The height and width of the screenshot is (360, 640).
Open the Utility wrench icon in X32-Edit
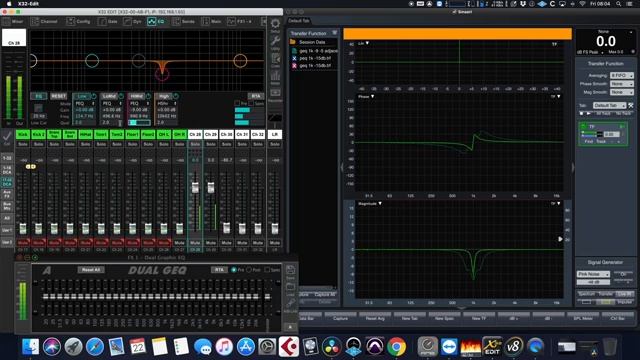coord(276,40)
